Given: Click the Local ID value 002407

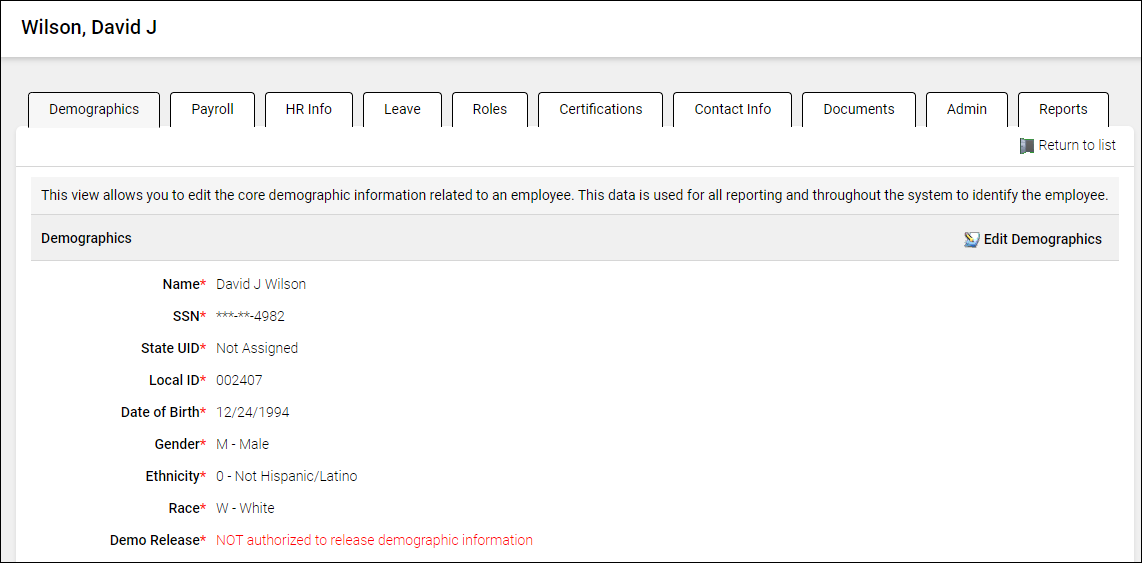Looking at the screenshot, I should (x=239, y=381).
